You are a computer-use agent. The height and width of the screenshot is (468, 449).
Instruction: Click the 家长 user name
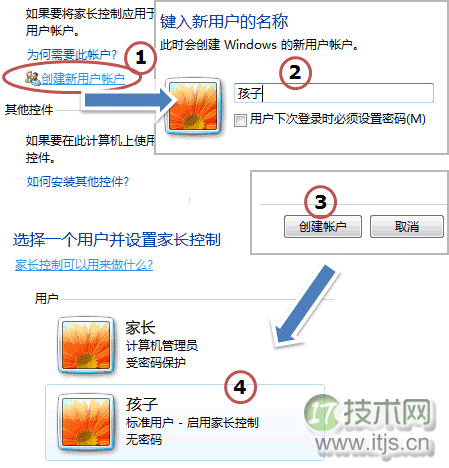[x=140, y=327]
